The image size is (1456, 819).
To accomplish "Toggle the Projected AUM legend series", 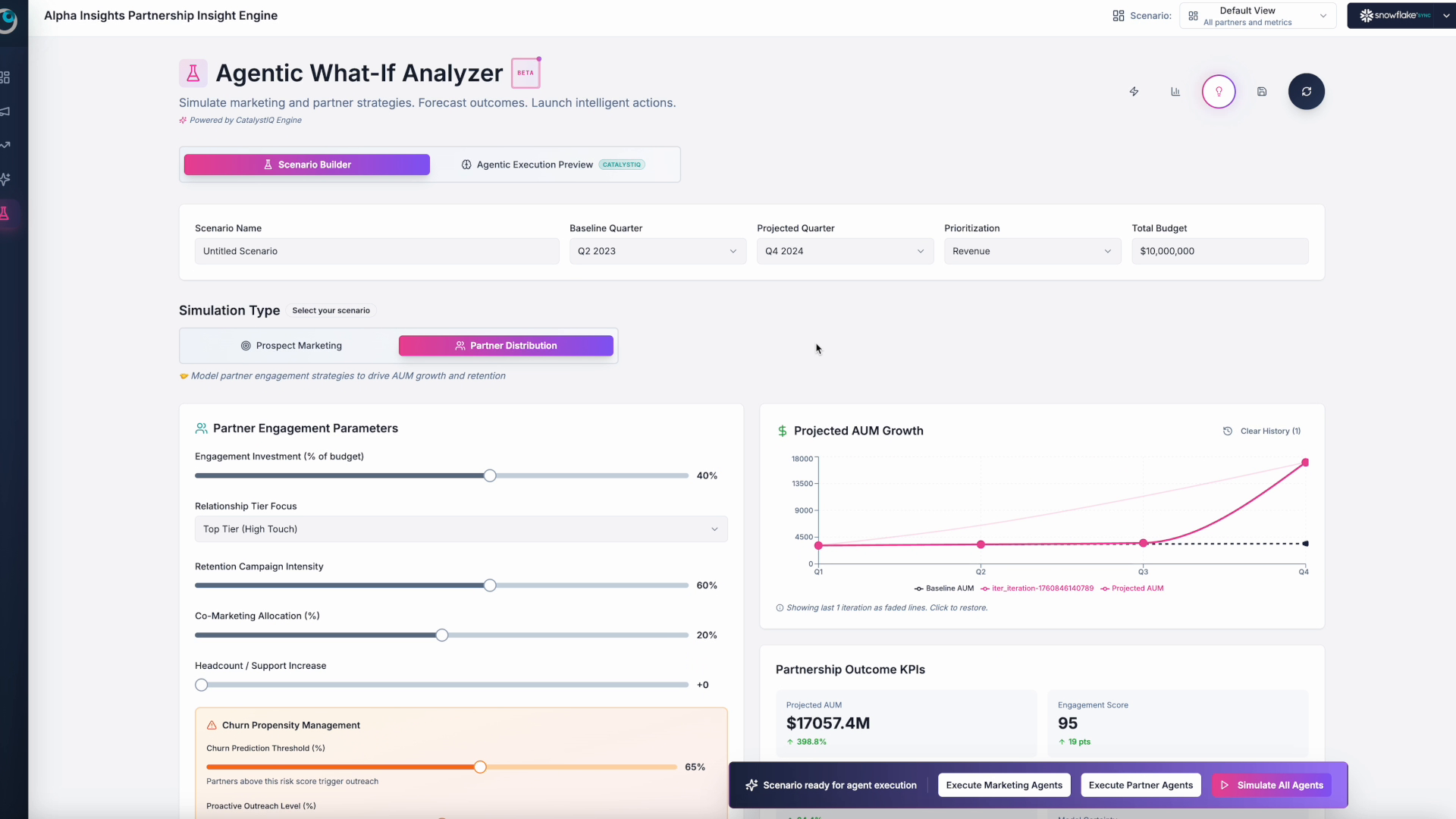I will point(1137,588).
